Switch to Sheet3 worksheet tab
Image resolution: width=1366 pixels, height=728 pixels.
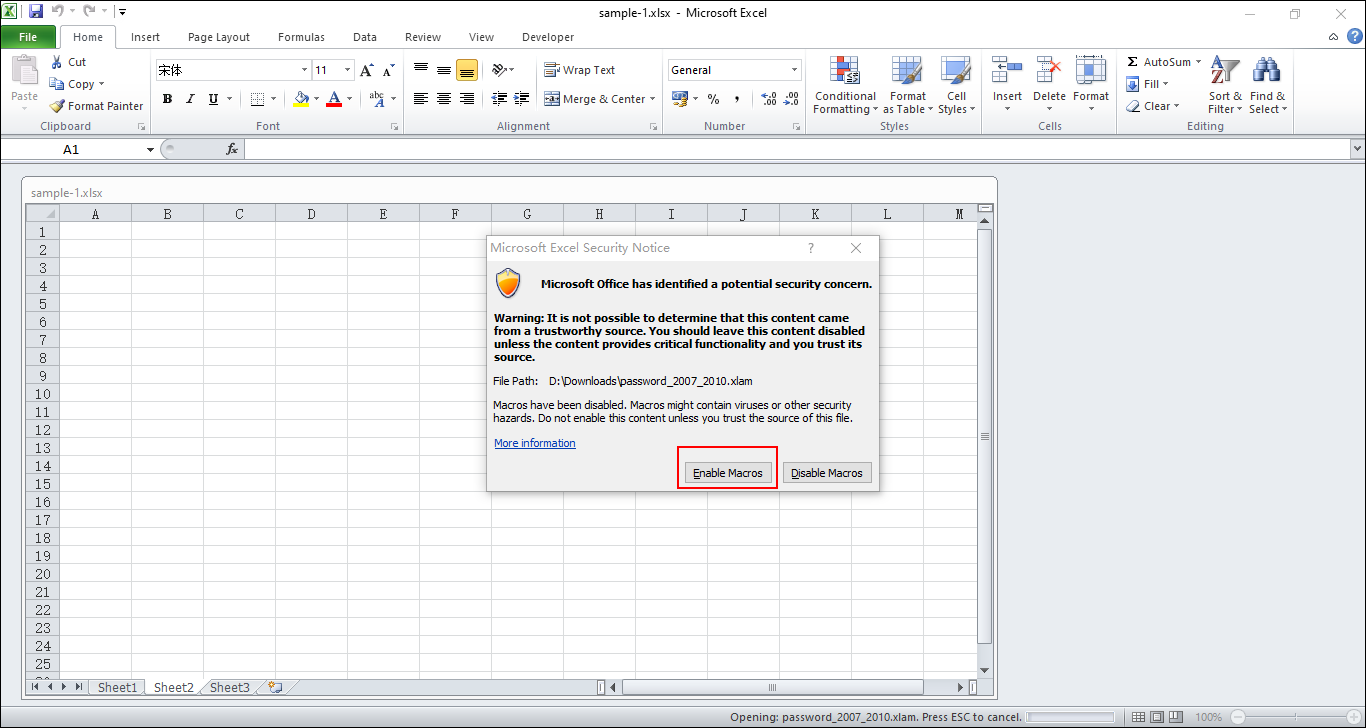[x=229, y=687]
